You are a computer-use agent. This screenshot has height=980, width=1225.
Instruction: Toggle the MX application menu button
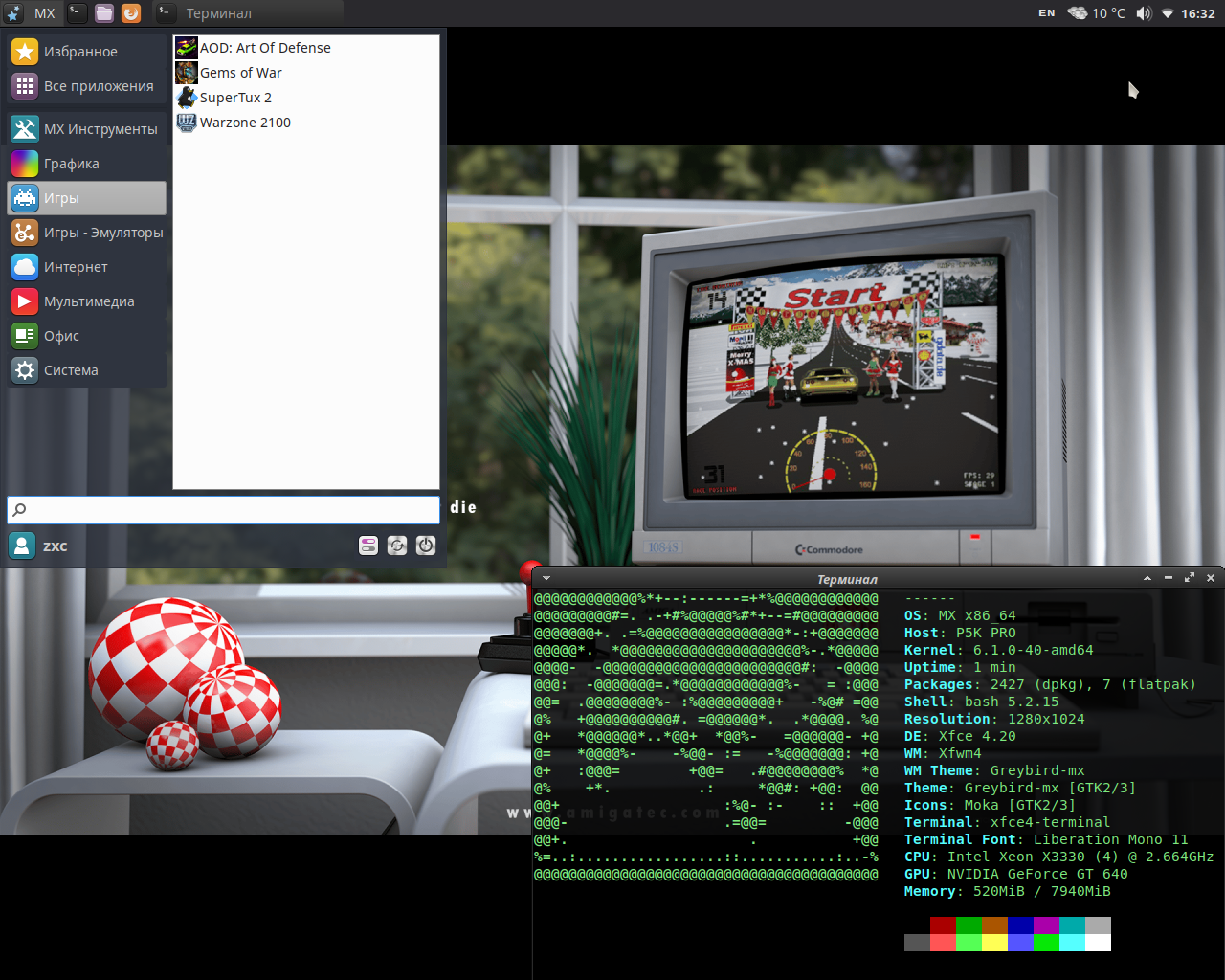(32, 13)
